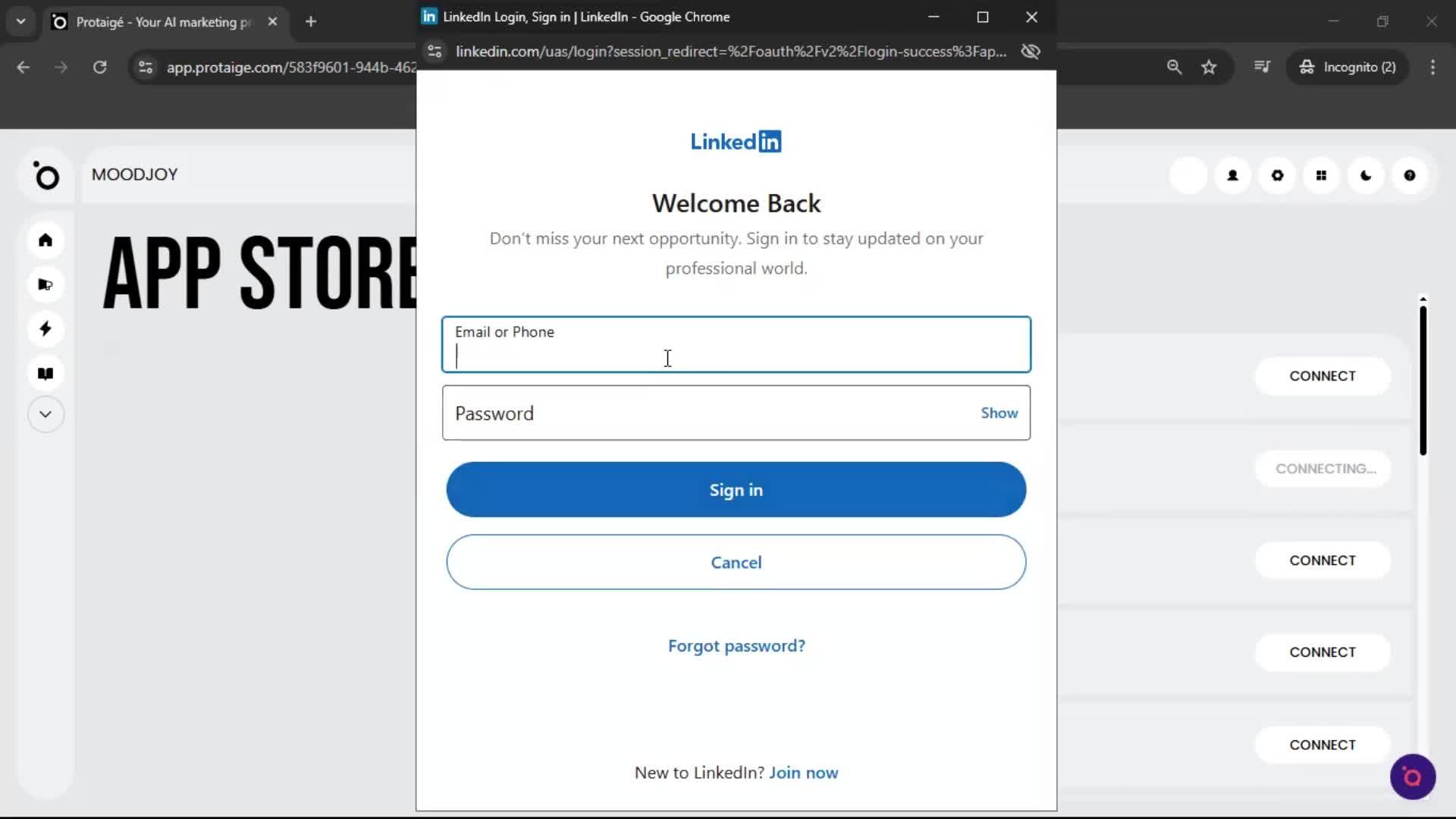The image size is (1456, 819).
Task: Open the Join now link
Action: click(x=803, y=772)
